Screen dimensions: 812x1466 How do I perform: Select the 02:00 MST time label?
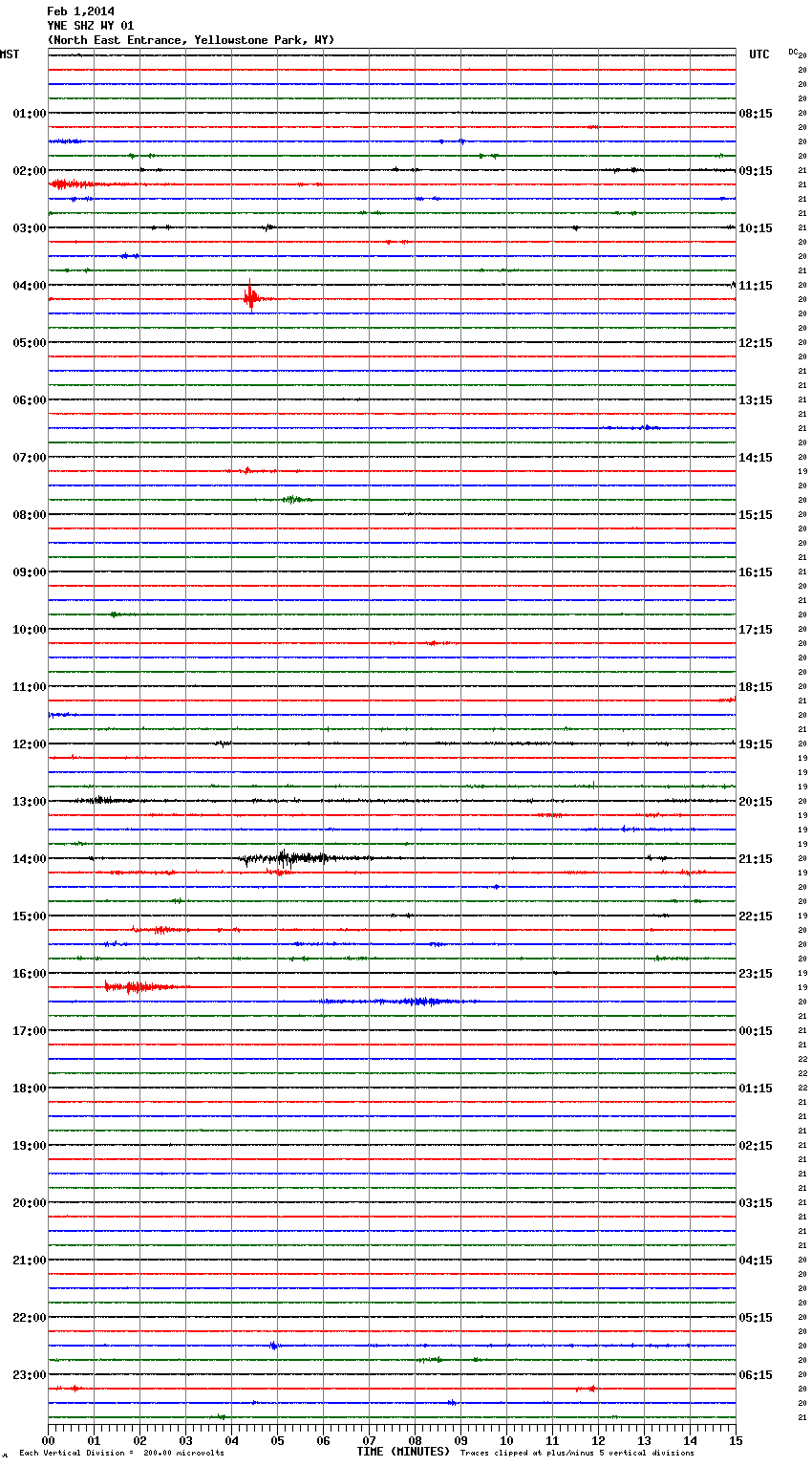tap(30, 171)
